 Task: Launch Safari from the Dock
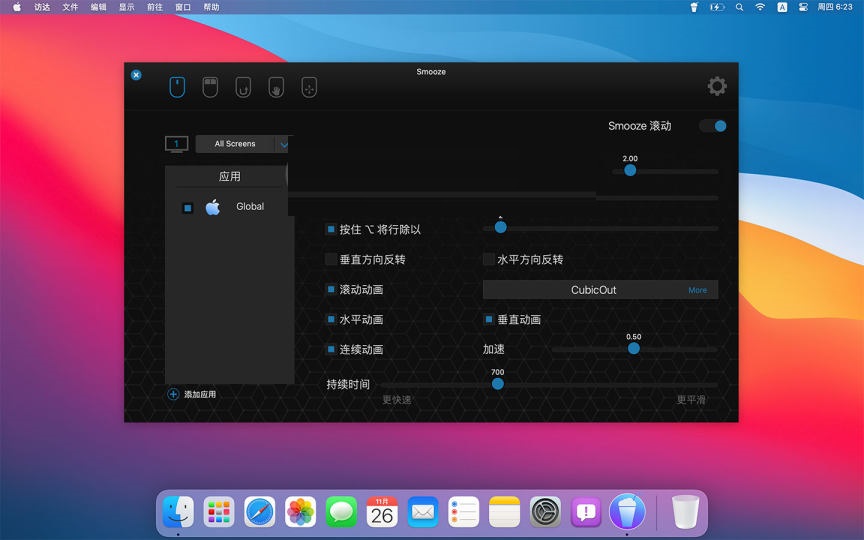260,512
